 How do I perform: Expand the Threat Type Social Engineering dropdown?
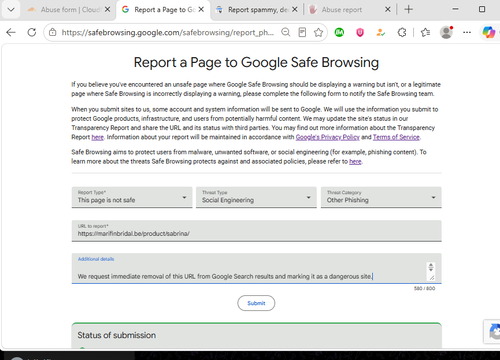click(x=256, y=197)
